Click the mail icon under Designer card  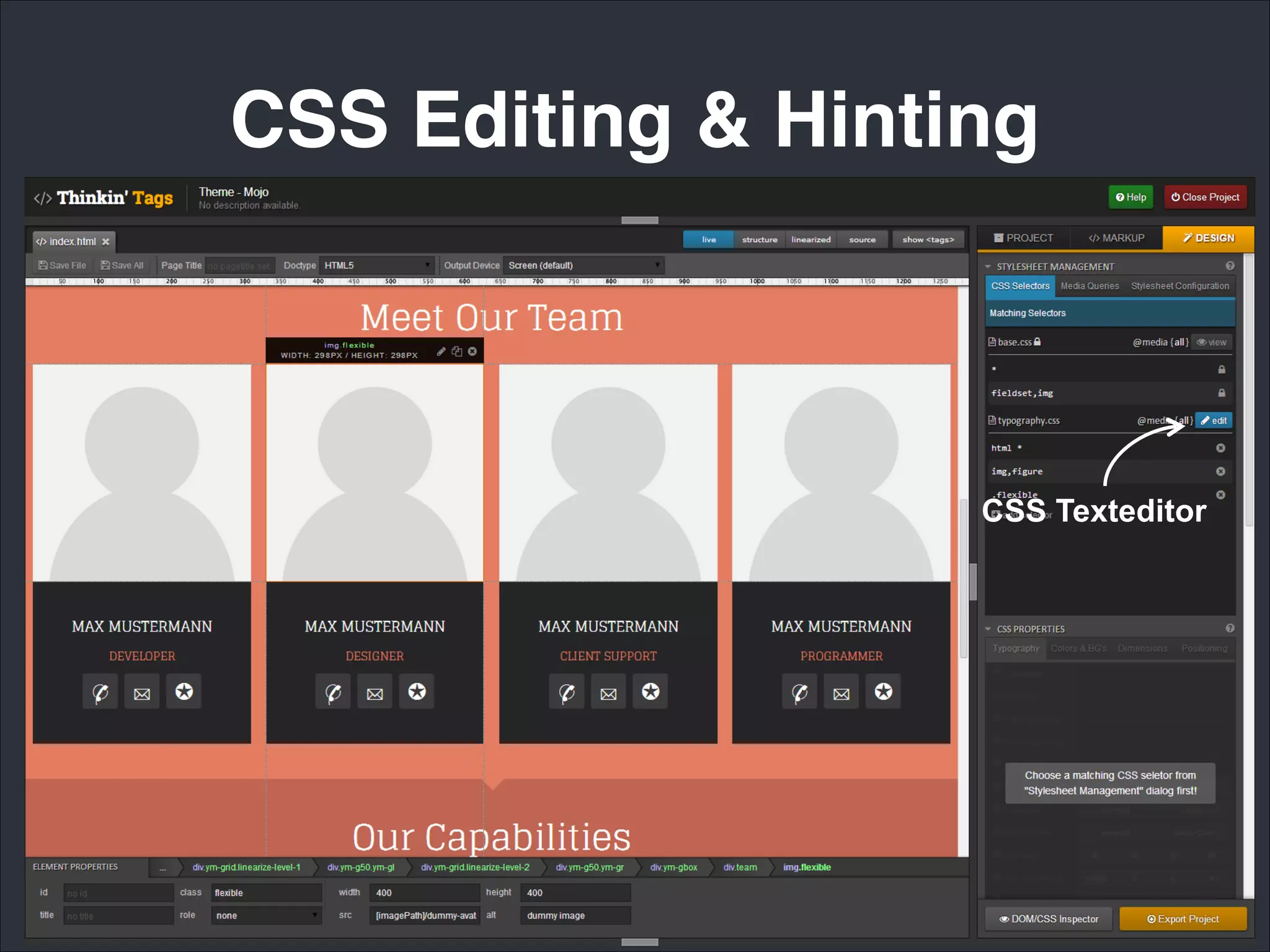[375, 692]
